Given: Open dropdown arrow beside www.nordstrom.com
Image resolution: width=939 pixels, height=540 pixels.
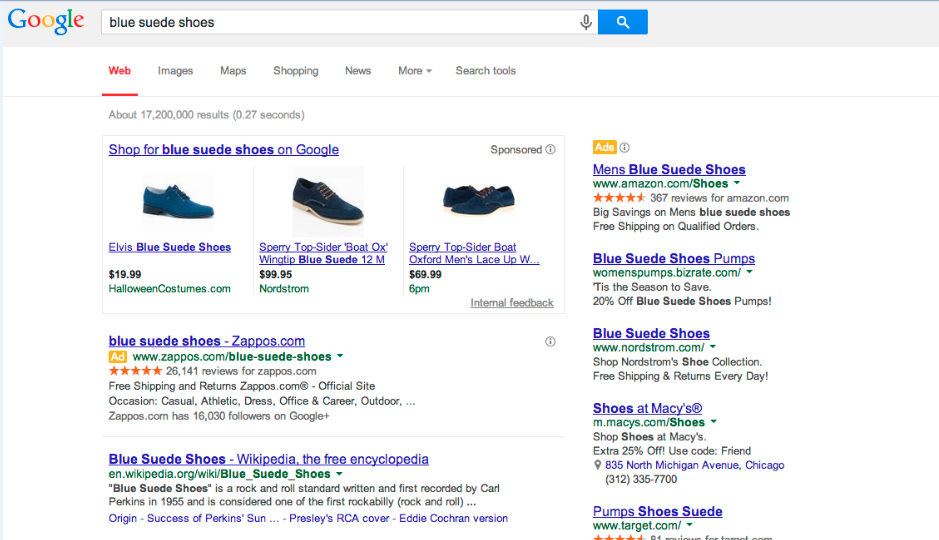Looking at the screenshot, I should coord(713,347).
